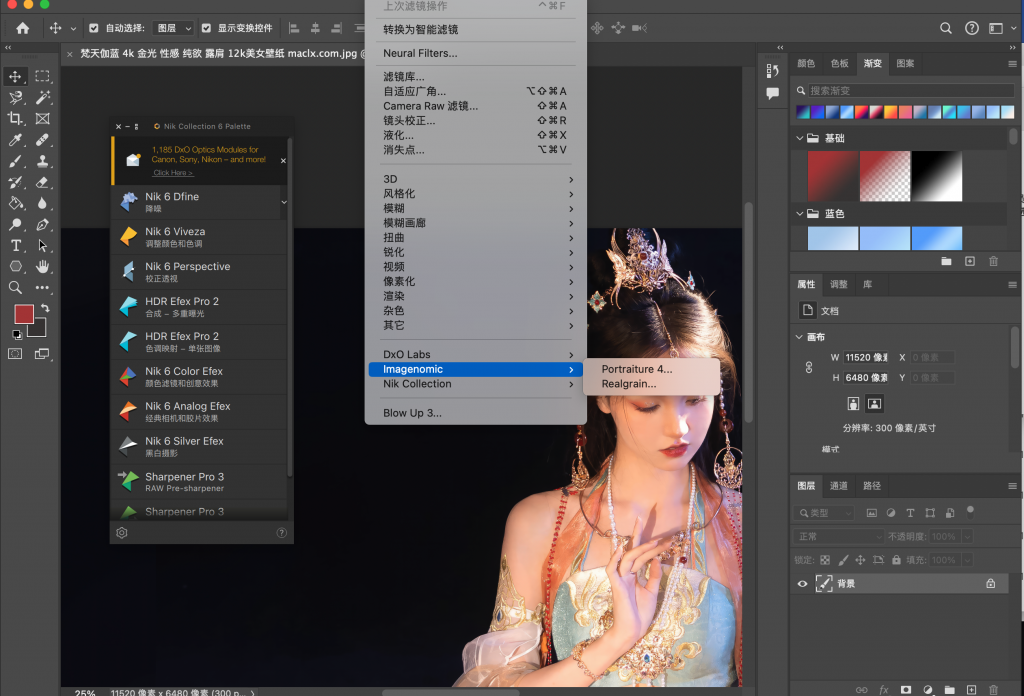The height and width of the screenshot is (696, 1024).
Task: Select the Move tool
Action: pos(14,76)
